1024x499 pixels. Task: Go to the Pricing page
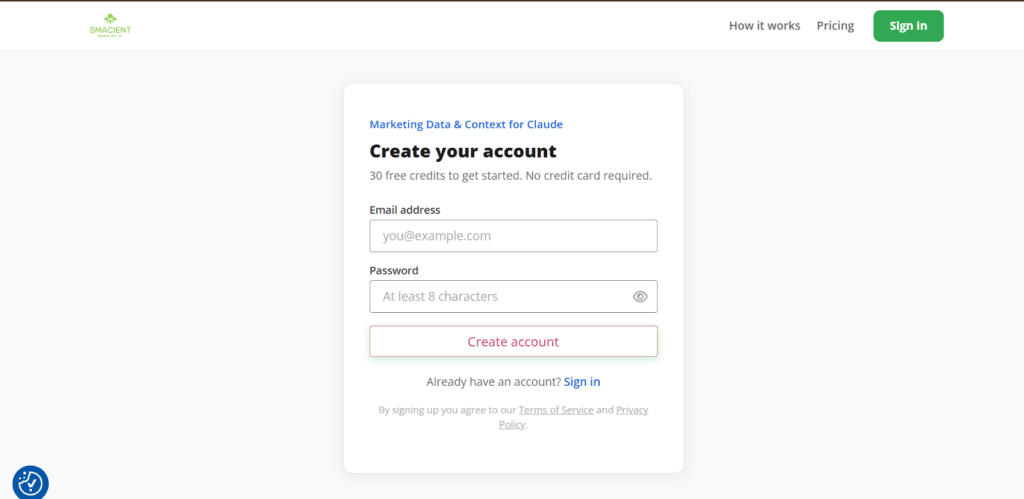coord(835,26)
